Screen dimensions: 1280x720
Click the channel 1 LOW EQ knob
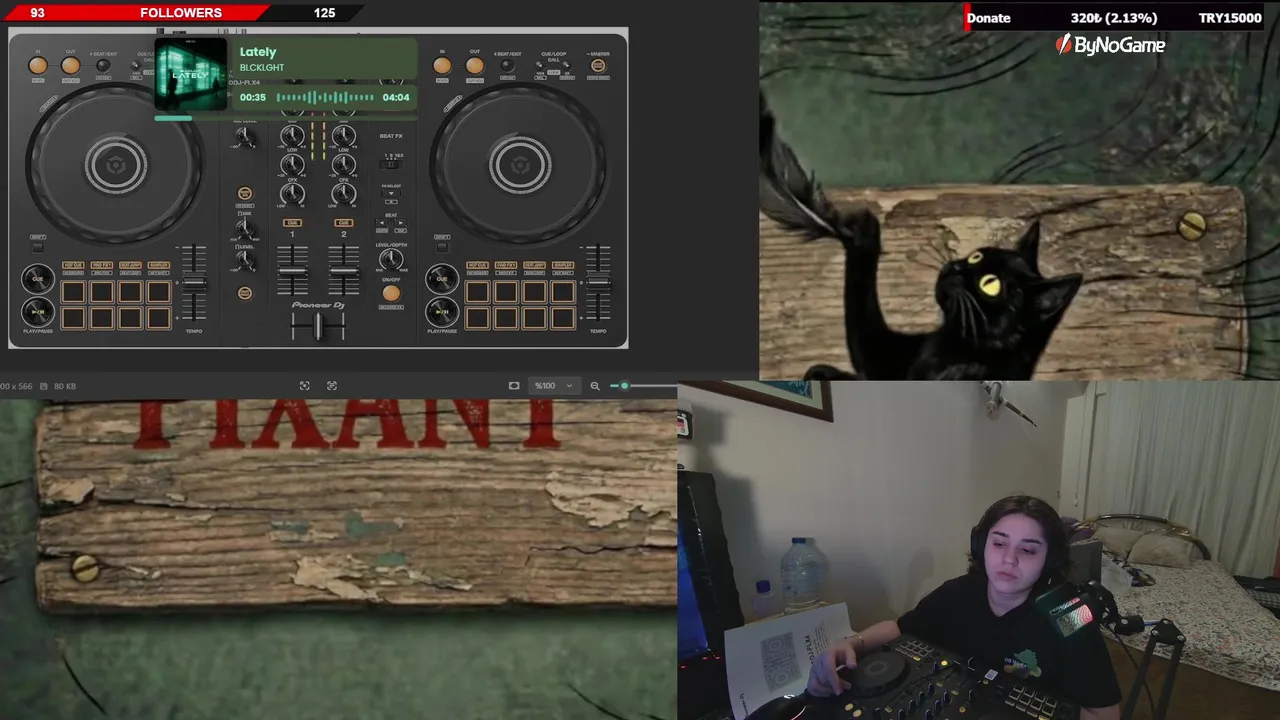(x=292, y=163)
